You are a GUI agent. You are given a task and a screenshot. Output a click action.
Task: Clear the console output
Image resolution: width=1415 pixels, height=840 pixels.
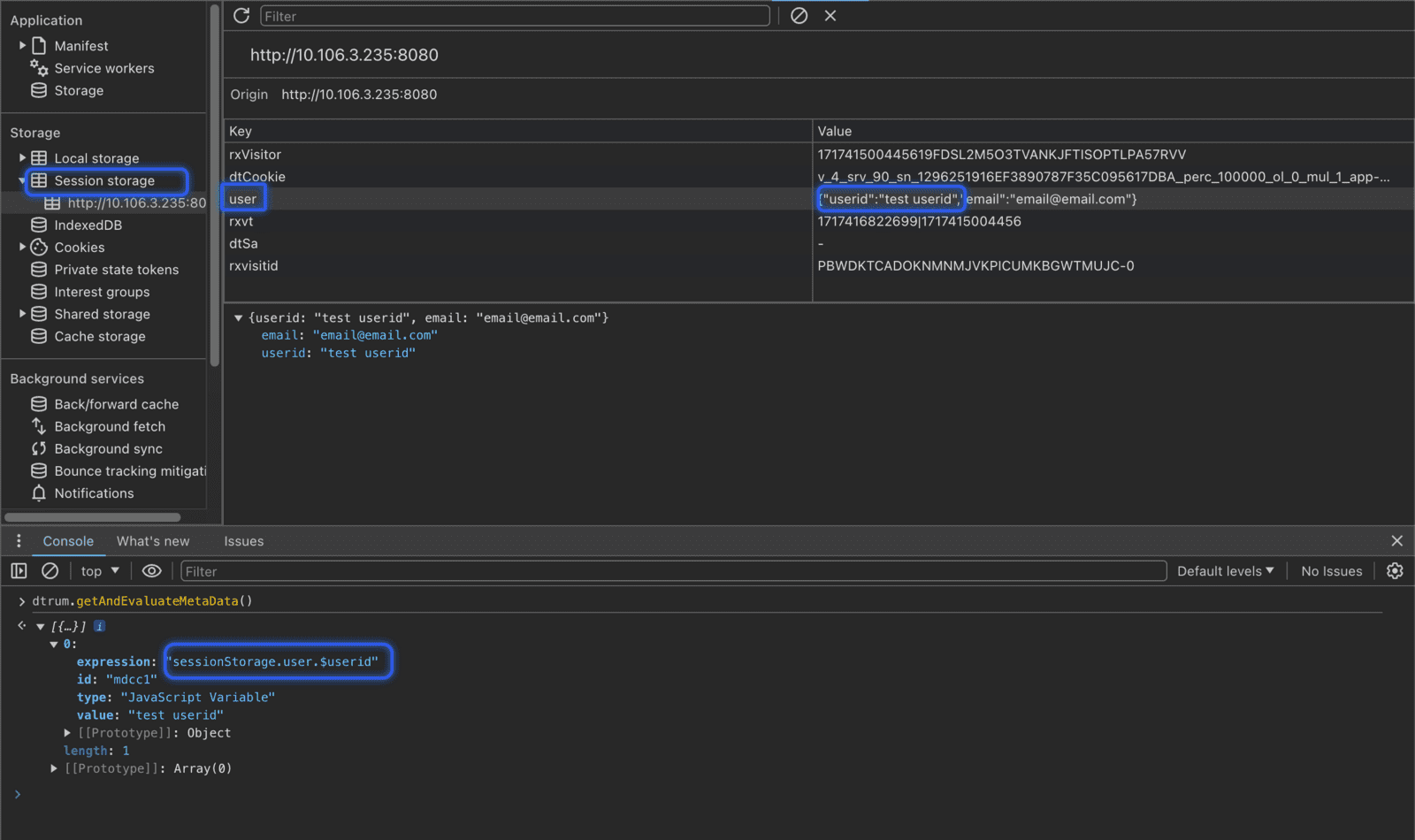pos(50,570)
